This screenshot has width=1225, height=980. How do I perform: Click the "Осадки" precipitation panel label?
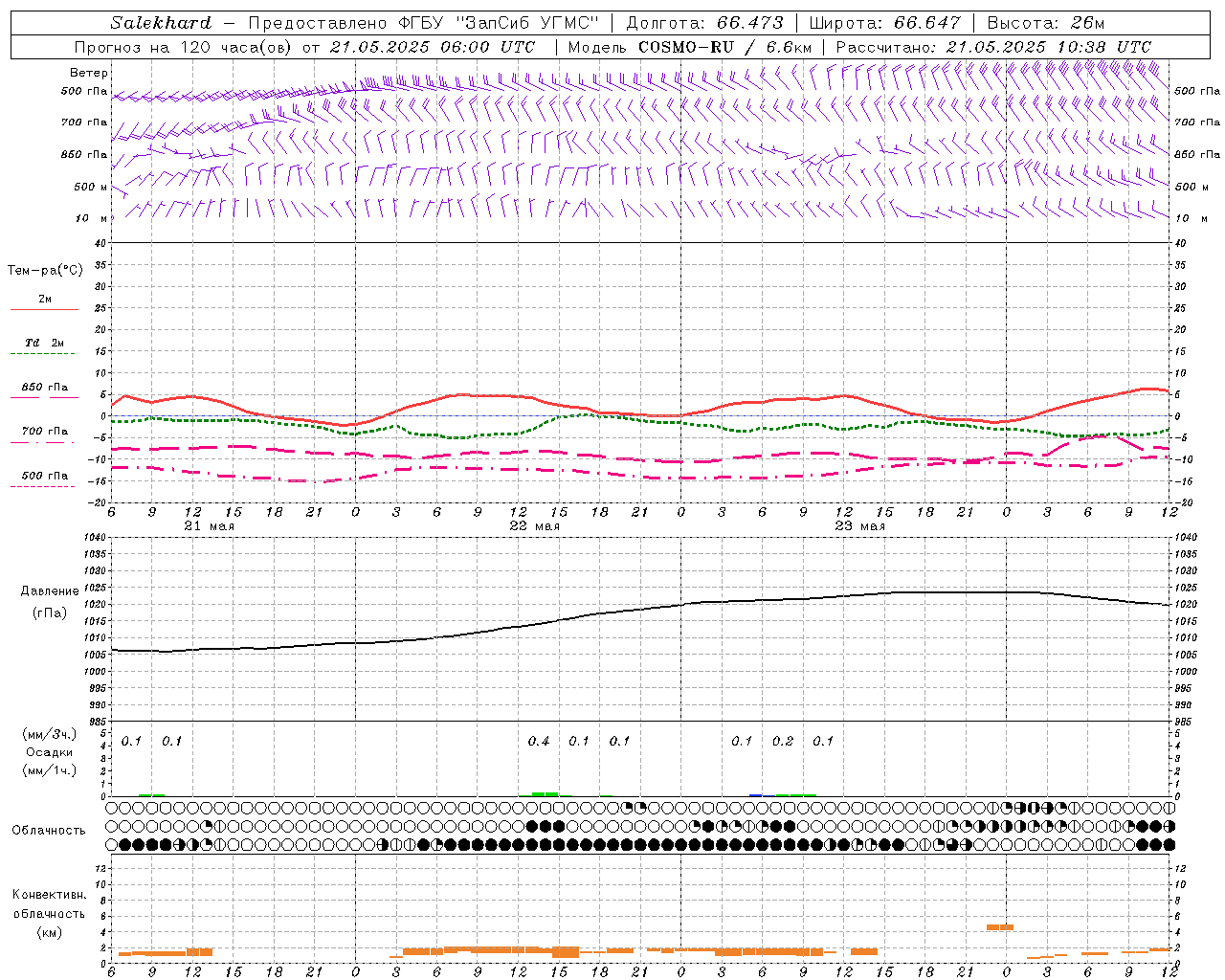click(x=50, y=752)
